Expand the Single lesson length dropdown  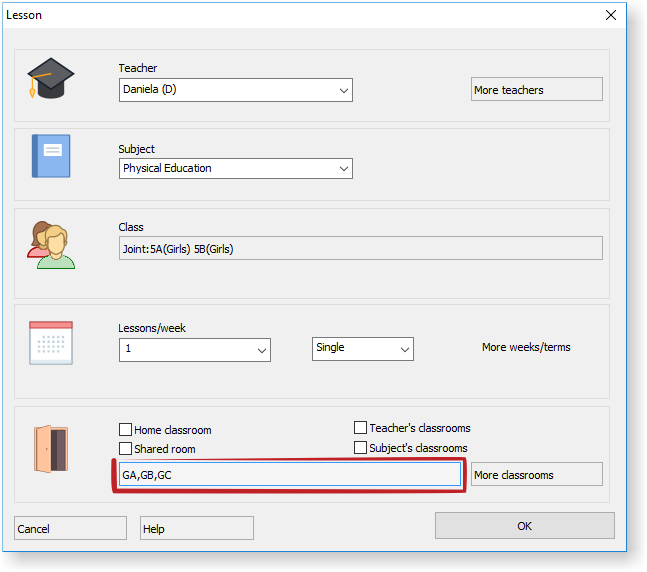point(362,348)
